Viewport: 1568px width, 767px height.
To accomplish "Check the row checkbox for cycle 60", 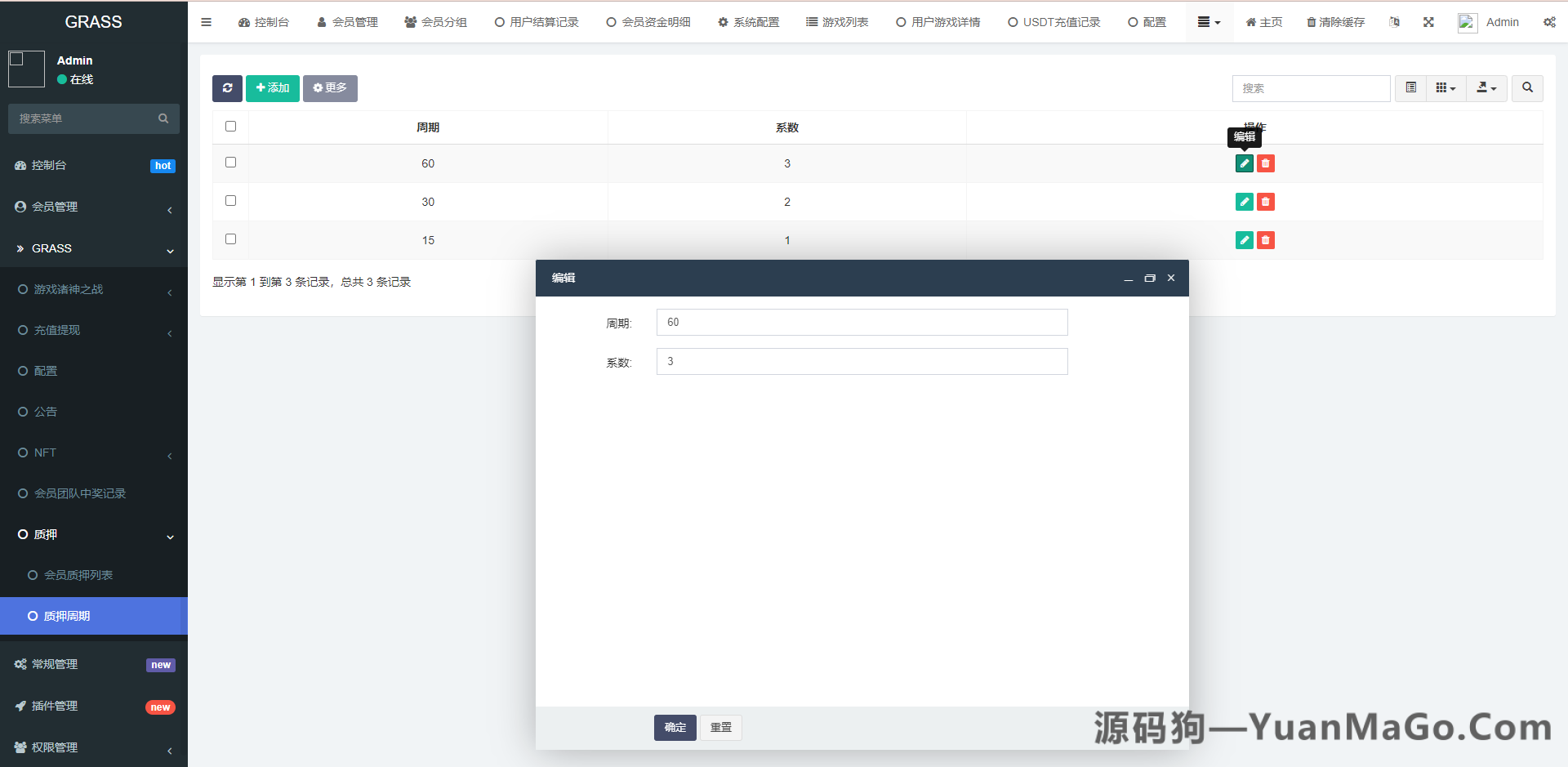I will pyautogui.click(x=230, y=162).
